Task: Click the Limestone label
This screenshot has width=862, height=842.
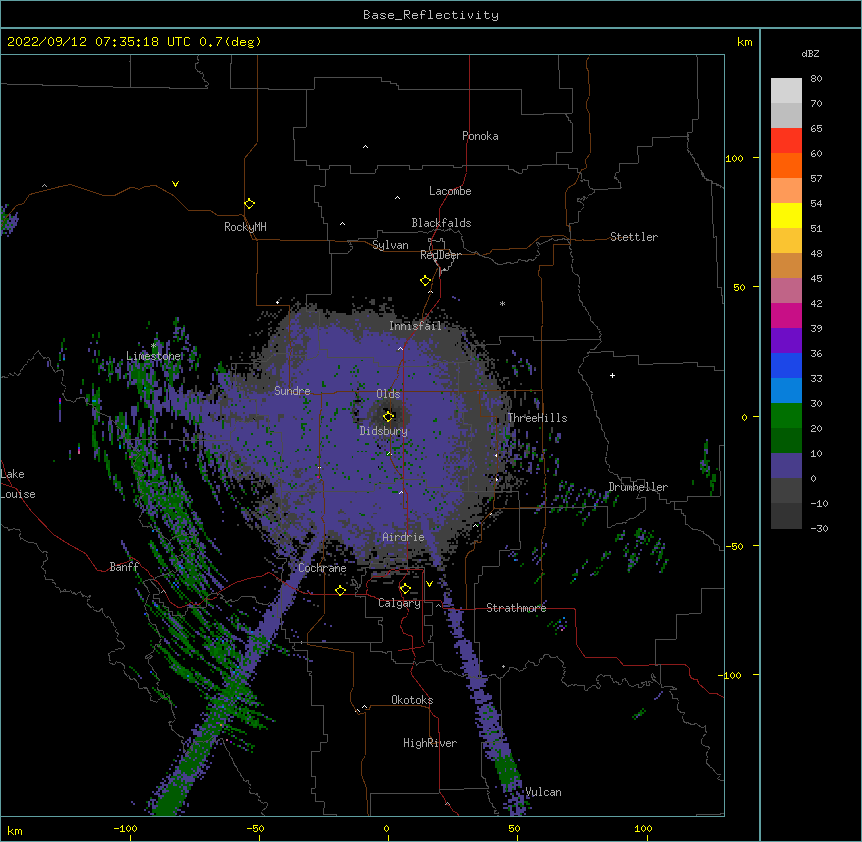Action: (153, 356)
